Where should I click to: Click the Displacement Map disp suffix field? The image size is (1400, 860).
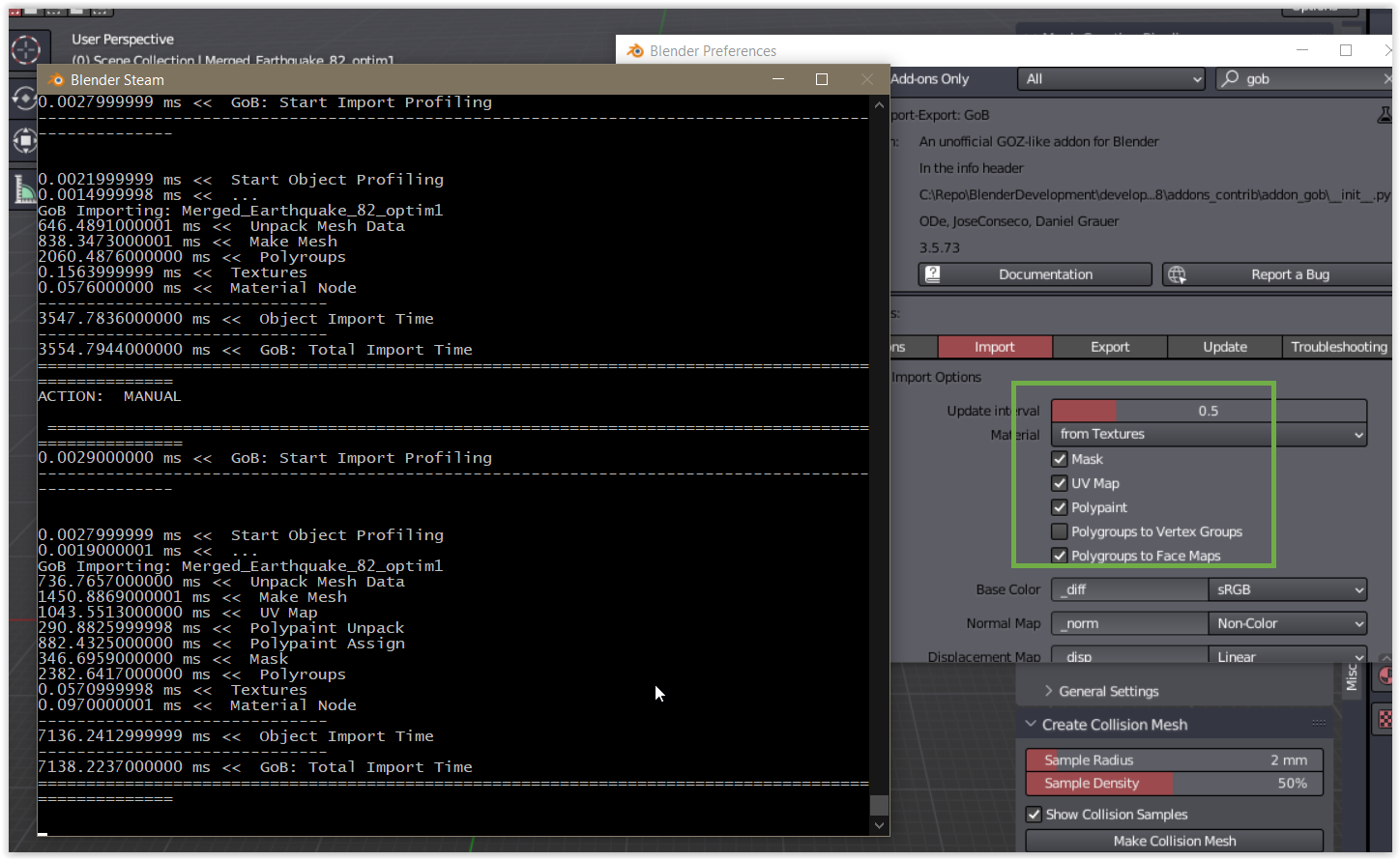[1129, 655]
